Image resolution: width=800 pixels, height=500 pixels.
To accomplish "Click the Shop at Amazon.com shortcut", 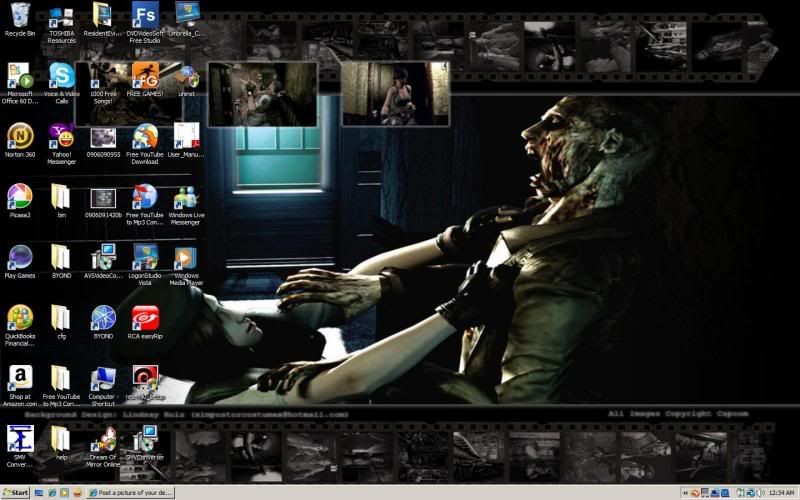I will [20, 386].
